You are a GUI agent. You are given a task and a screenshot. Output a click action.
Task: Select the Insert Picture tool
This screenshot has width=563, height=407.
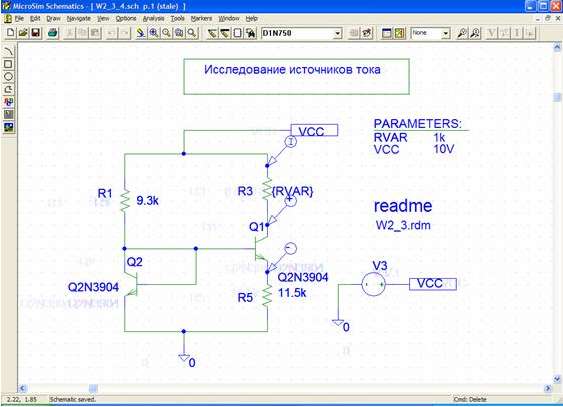point(8,127)
